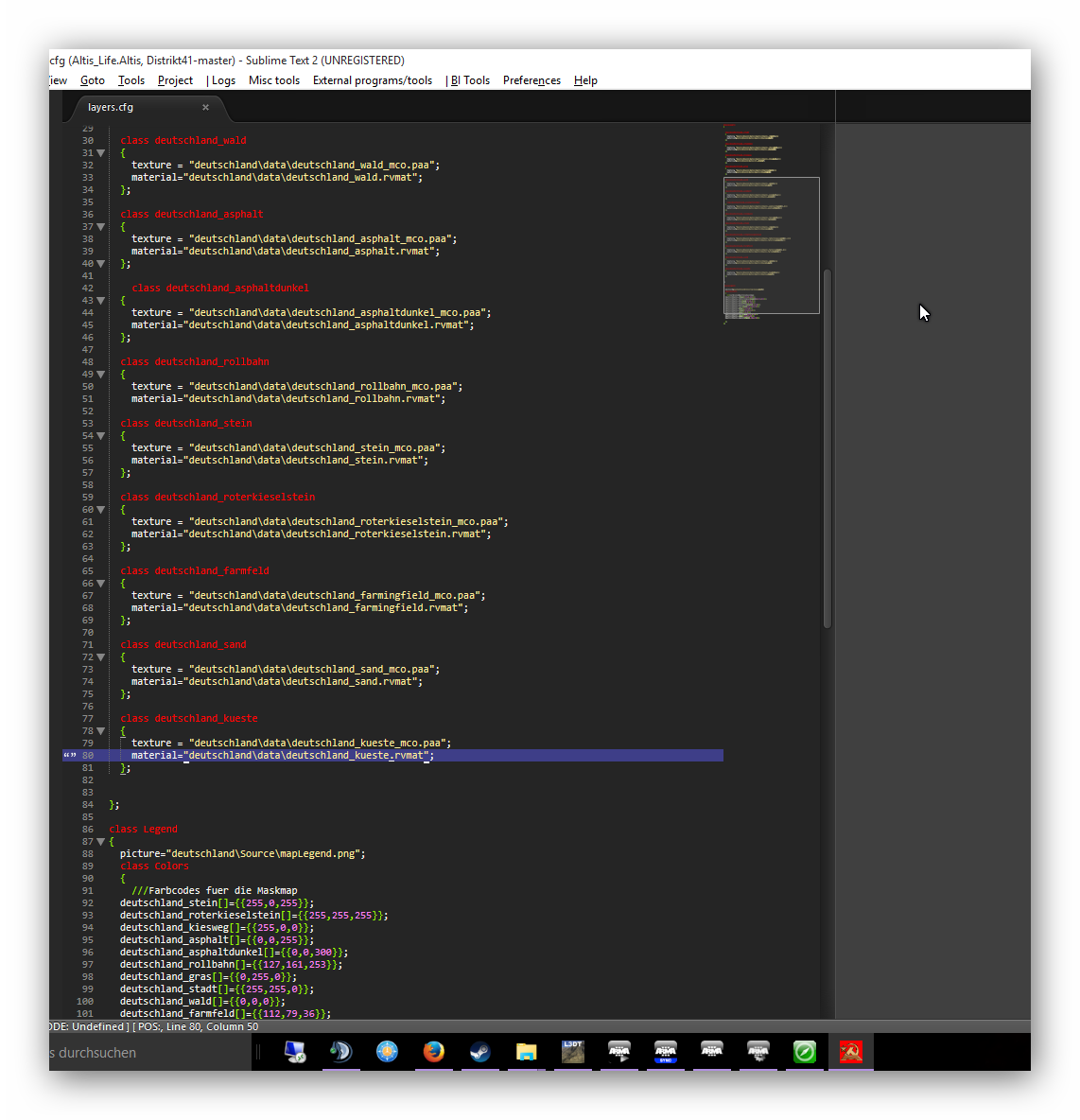Click the minimap viewport preview

(x=771, y=245)
